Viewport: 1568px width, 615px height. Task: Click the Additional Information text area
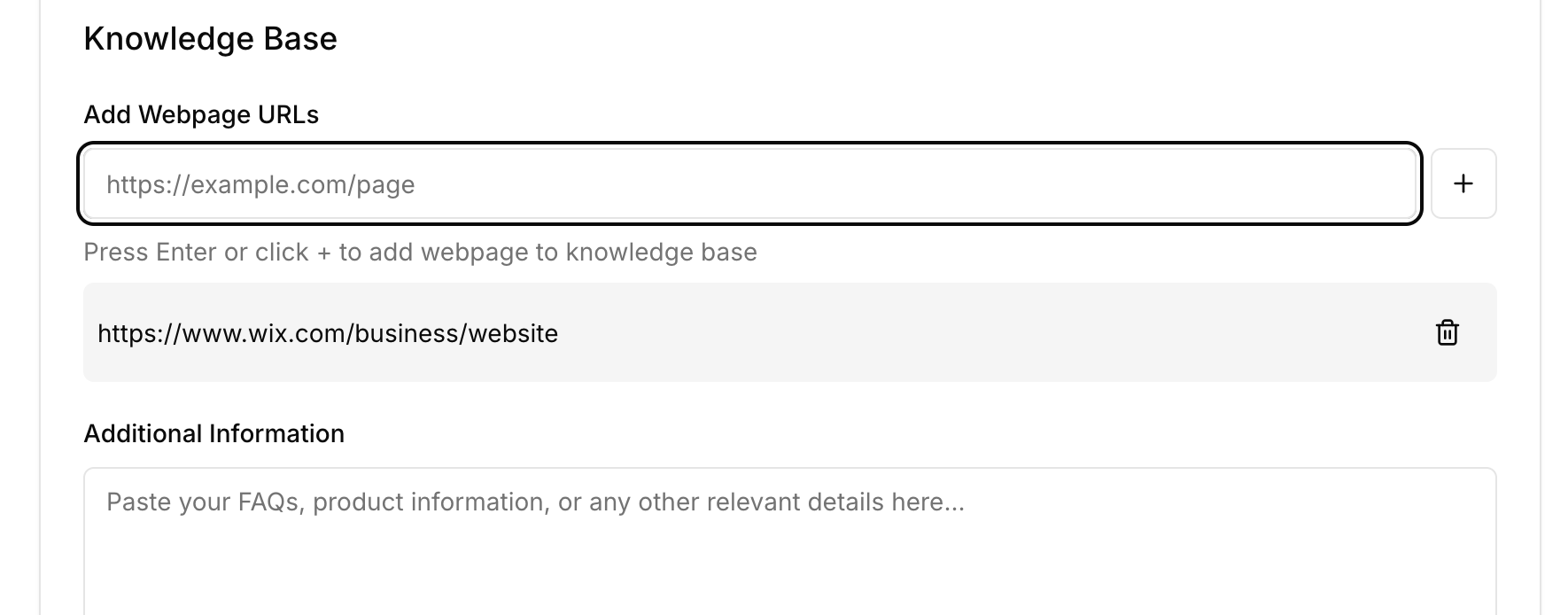[789, 541]
